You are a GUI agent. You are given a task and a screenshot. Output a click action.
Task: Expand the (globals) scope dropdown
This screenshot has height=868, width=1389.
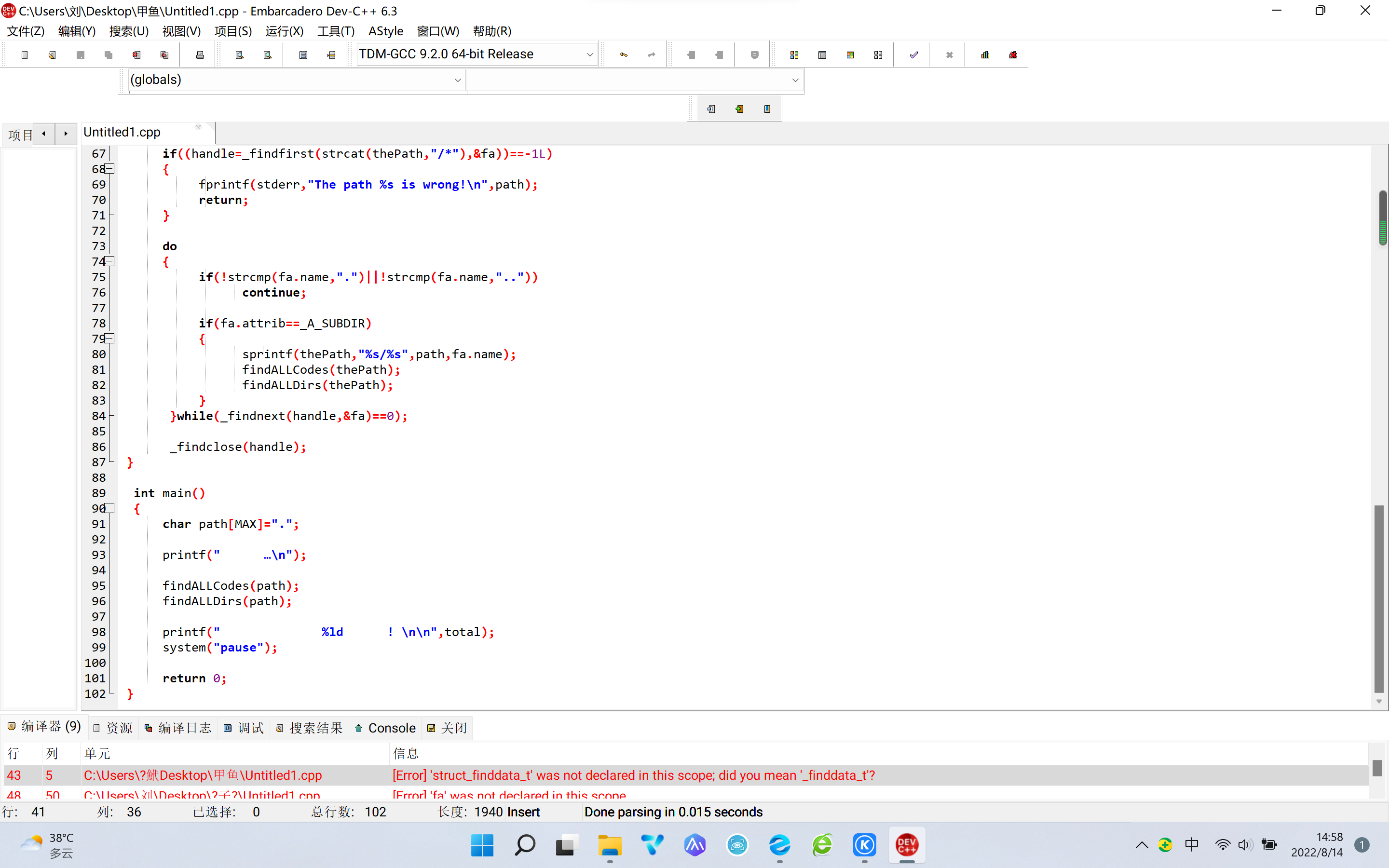[x=457, y=81]
